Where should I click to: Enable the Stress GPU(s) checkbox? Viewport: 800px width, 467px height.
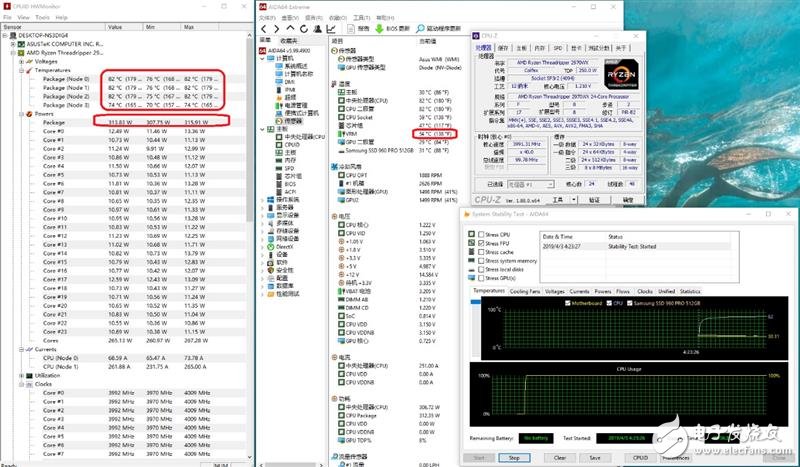pos(481,278)
